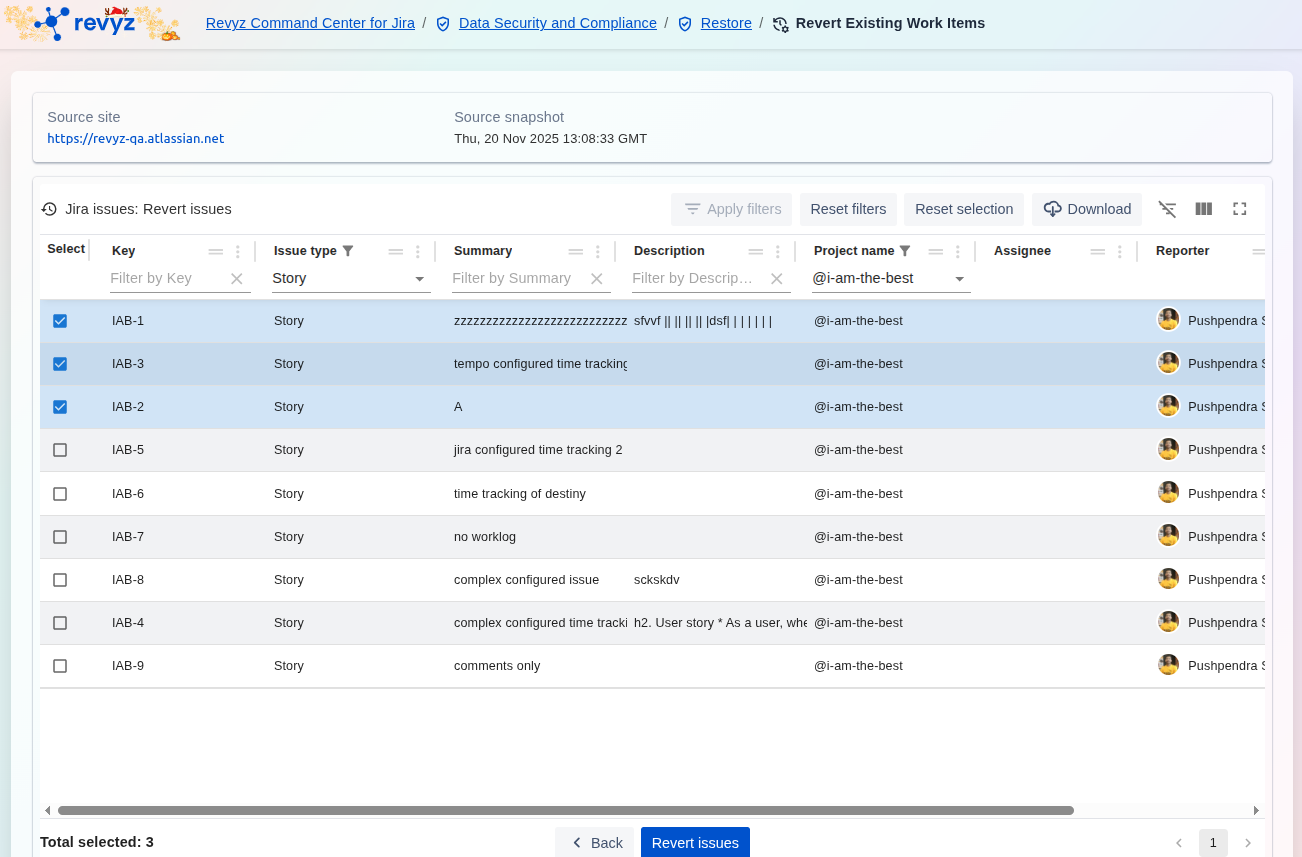
Task: Open Data Security and Compliance breadcrumb
Action: pyautogui.click(x=557, y=23)
